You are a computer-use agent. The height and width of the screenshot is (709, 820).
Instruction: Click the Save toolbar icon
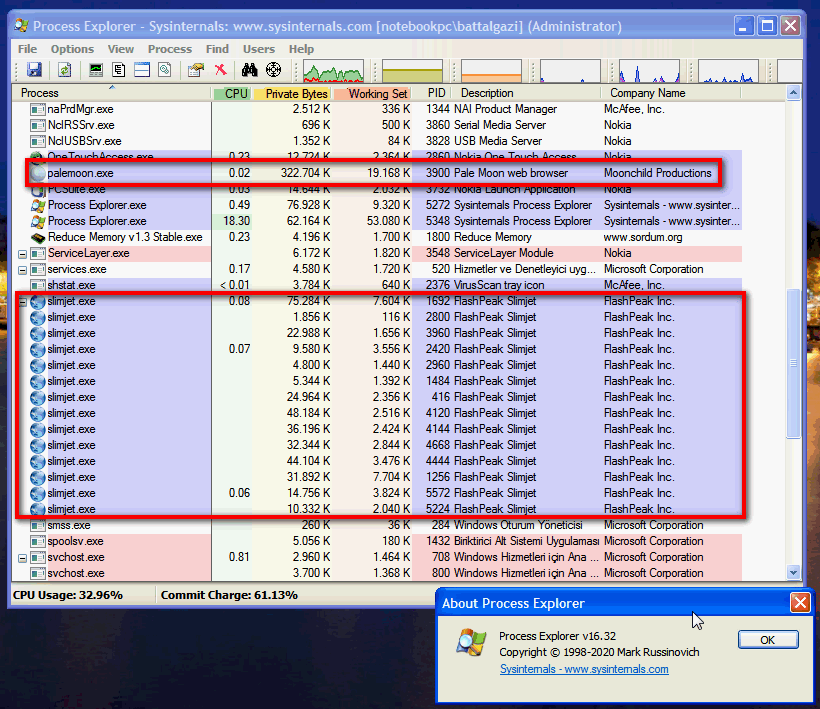(x=35, y=70)
